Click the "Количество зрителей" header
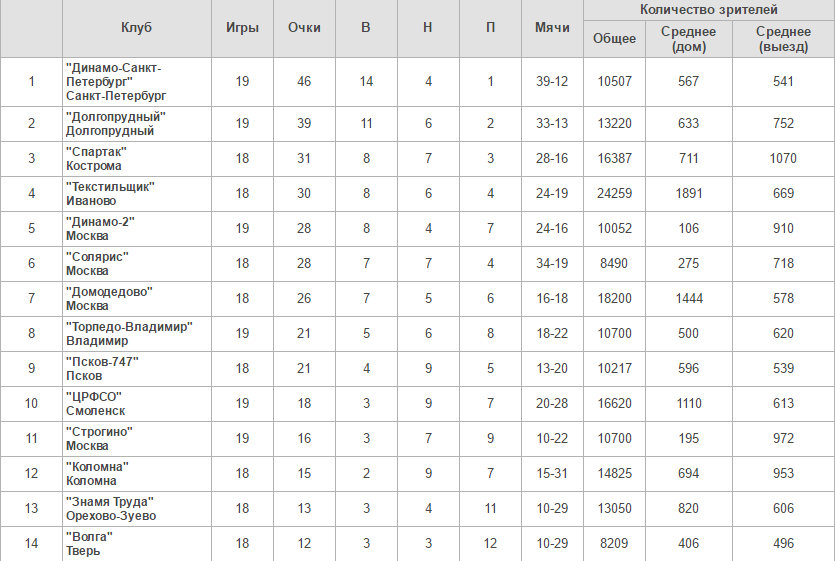The height and width of the screenshot is (561, 835). (708, 9)
